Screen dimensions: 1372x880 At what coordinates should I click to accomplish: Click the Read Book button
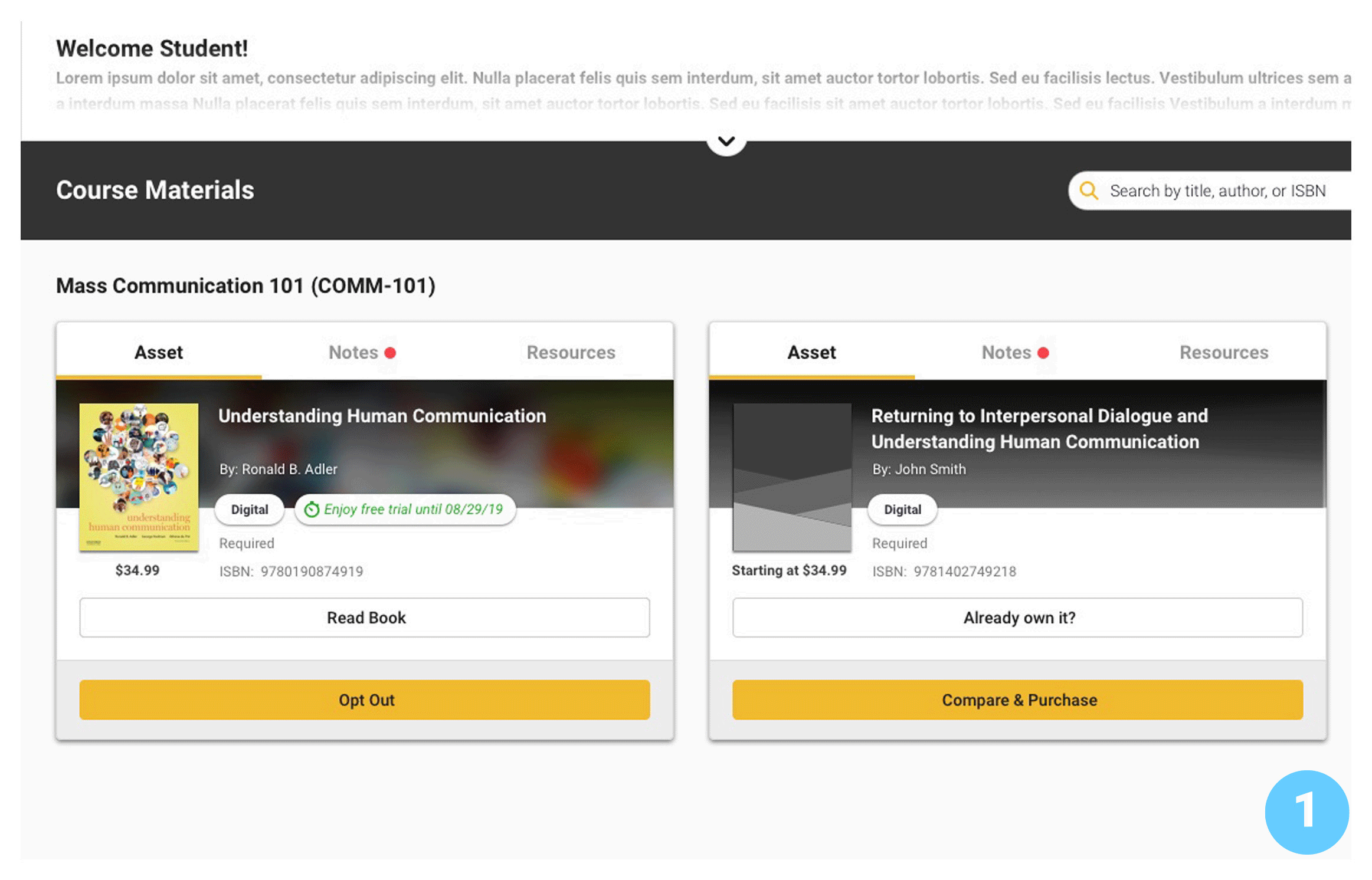click(x=365, y=618)
